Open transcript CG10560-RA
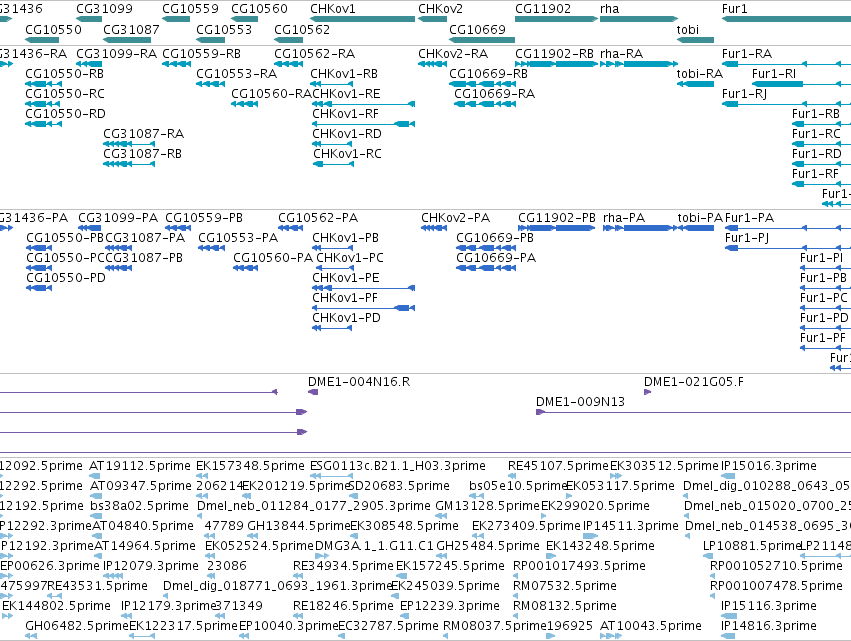This screenshot has width=851, height=641. (x=271, y=94)
